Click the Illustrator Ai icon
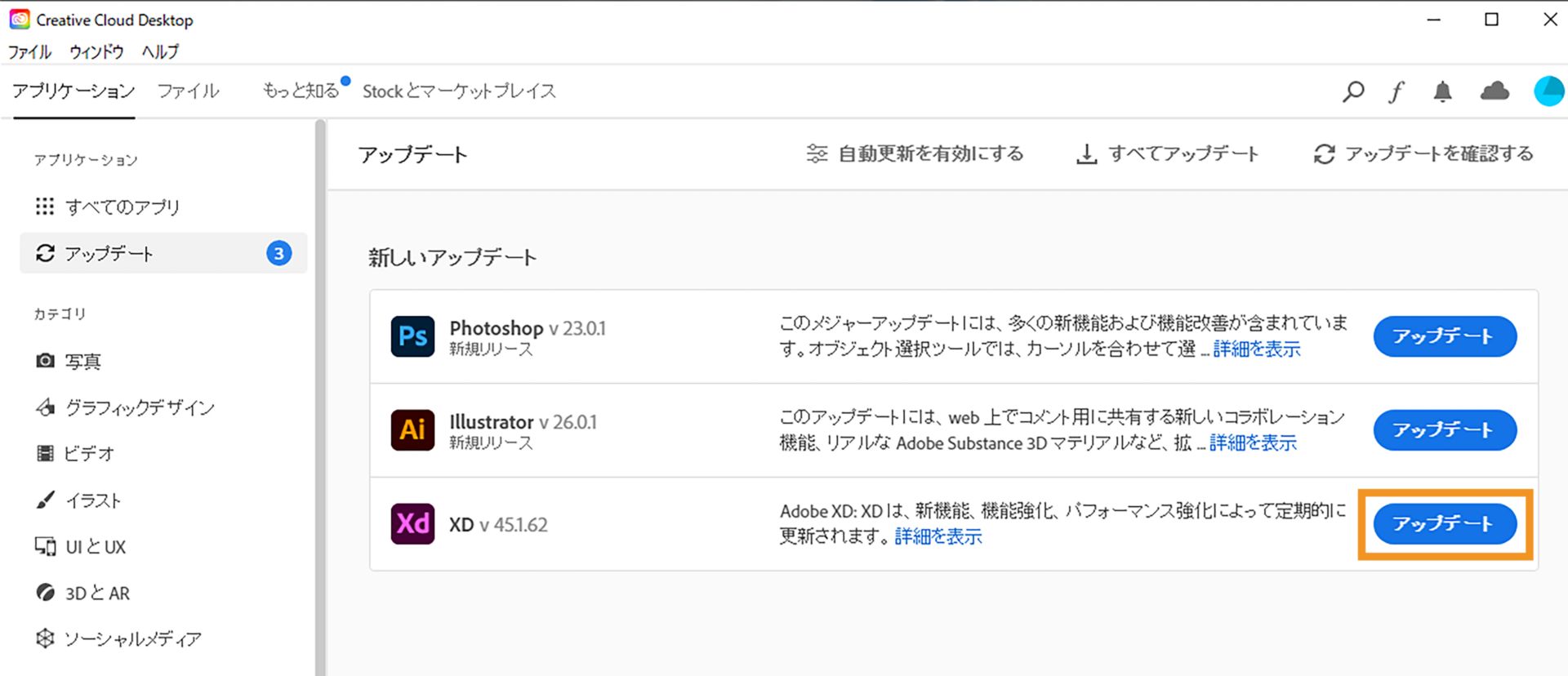 [x=412, y=430]
